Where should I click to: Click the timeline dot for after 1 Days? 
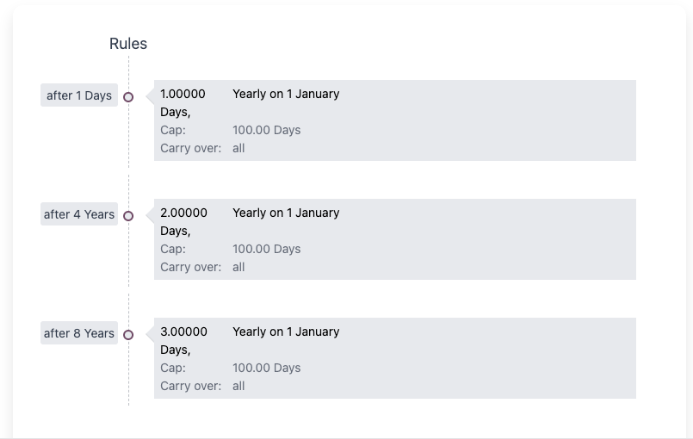point(128,97)
